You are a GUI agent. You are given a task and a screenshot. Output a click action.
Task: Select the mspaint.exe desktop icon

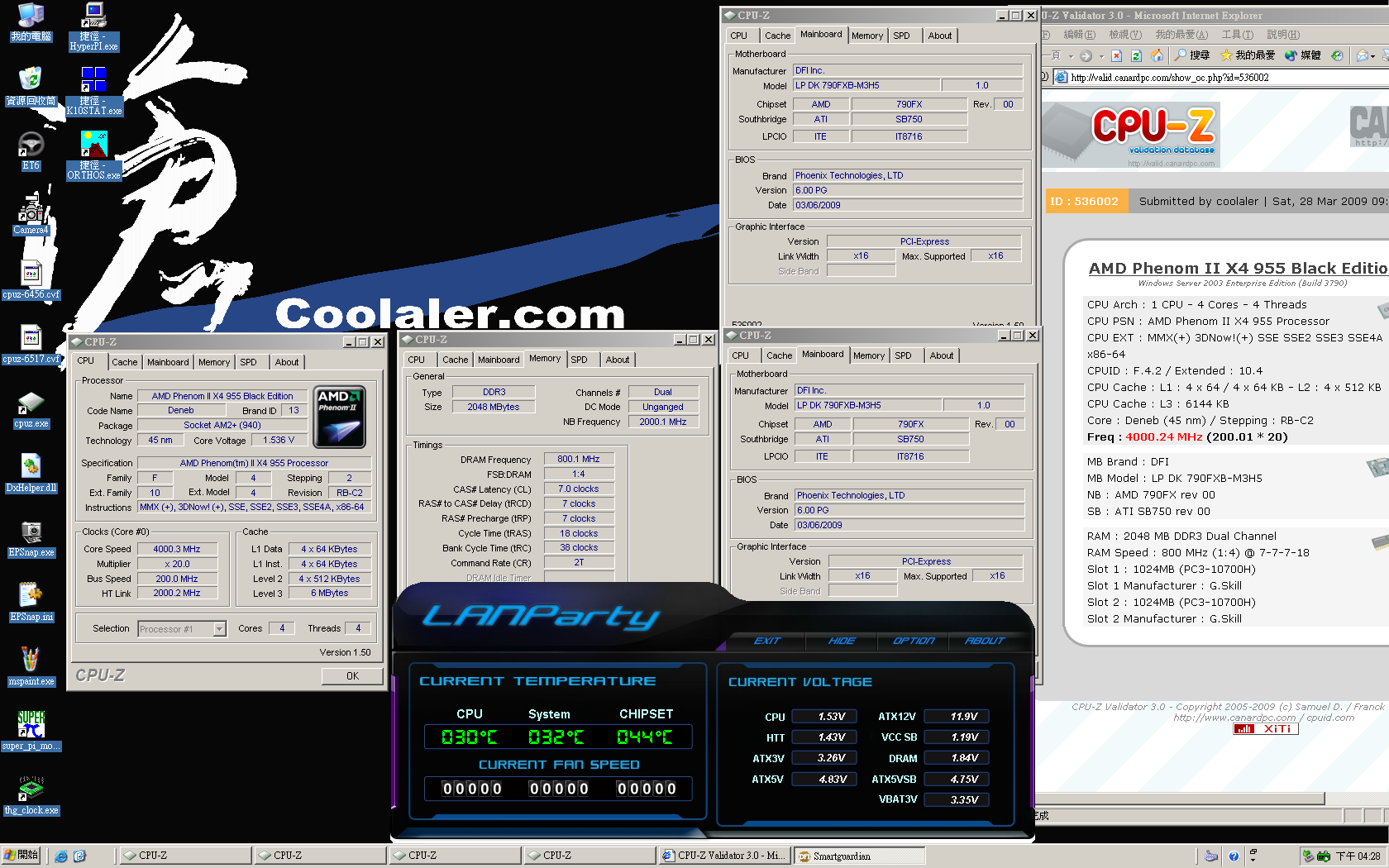tap(31, 666)
